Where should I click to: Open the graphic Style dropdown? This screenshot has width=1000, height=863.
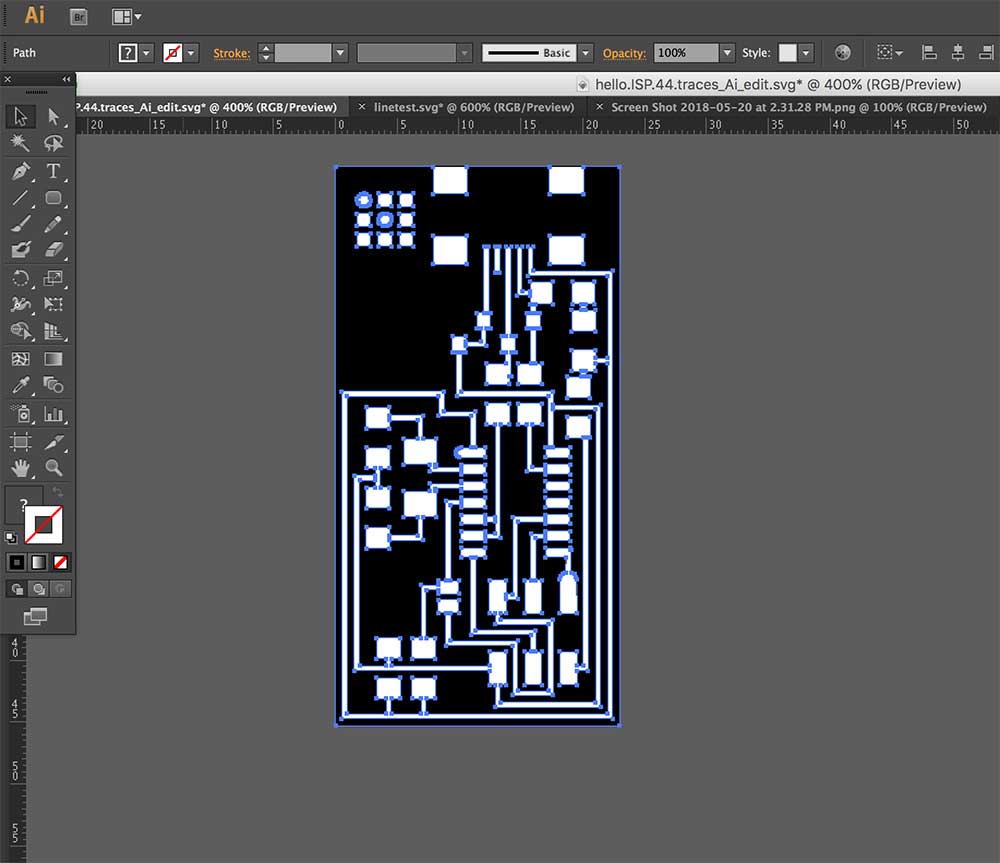pyautogui.click(x=806, y=53)
